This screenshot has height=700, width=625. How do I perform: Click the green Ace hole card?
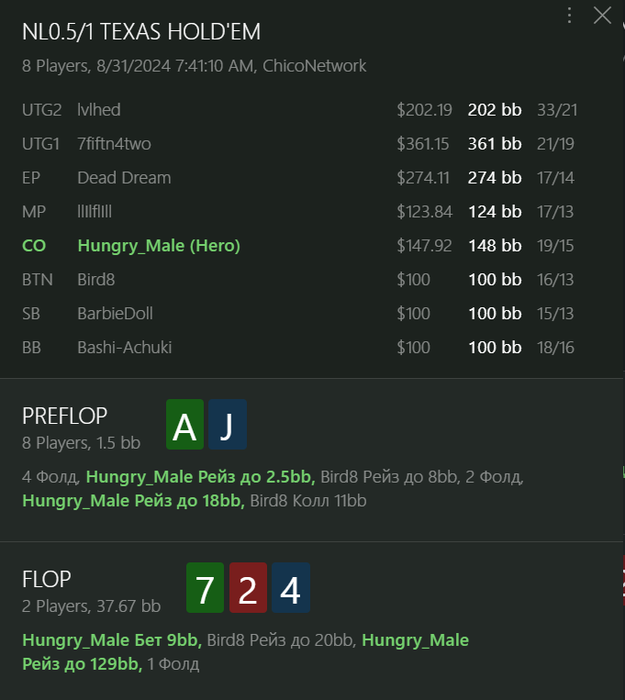pos(184,426)
